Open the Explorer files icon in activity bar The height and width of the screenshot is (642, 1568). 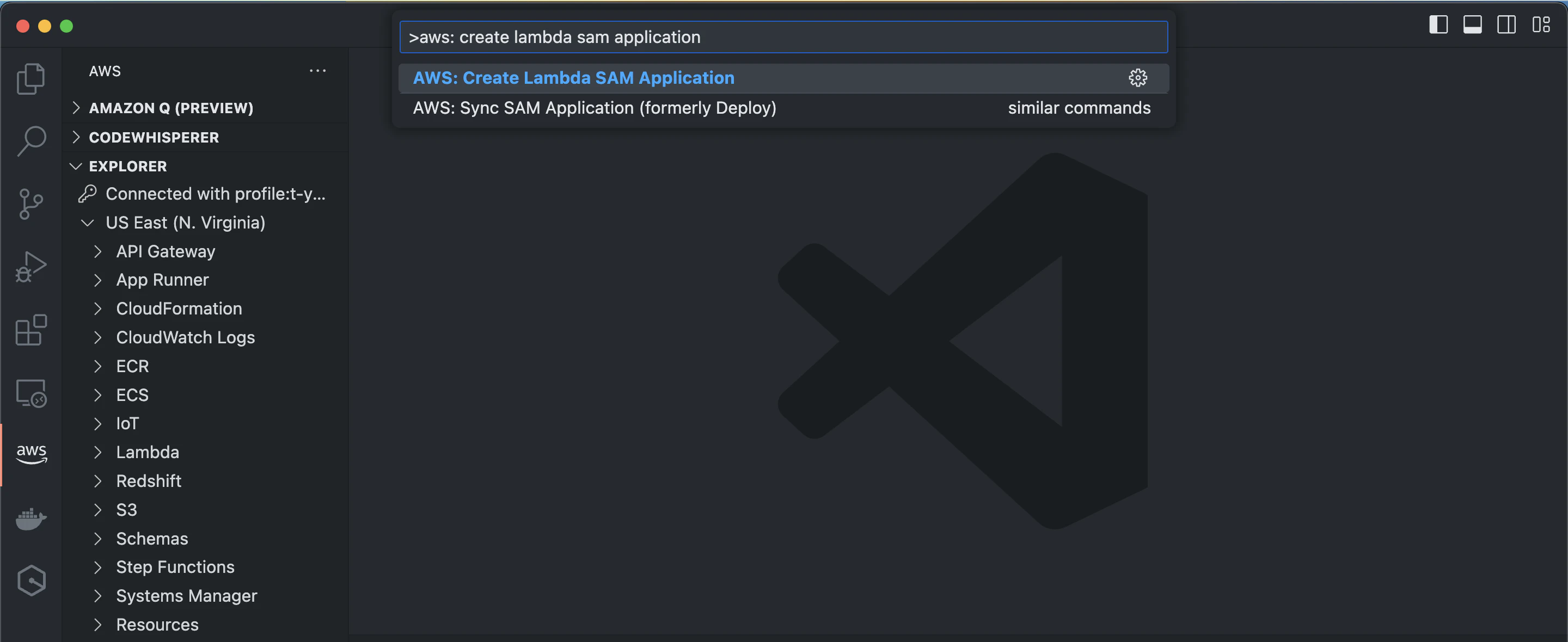[x=31, y=78]
